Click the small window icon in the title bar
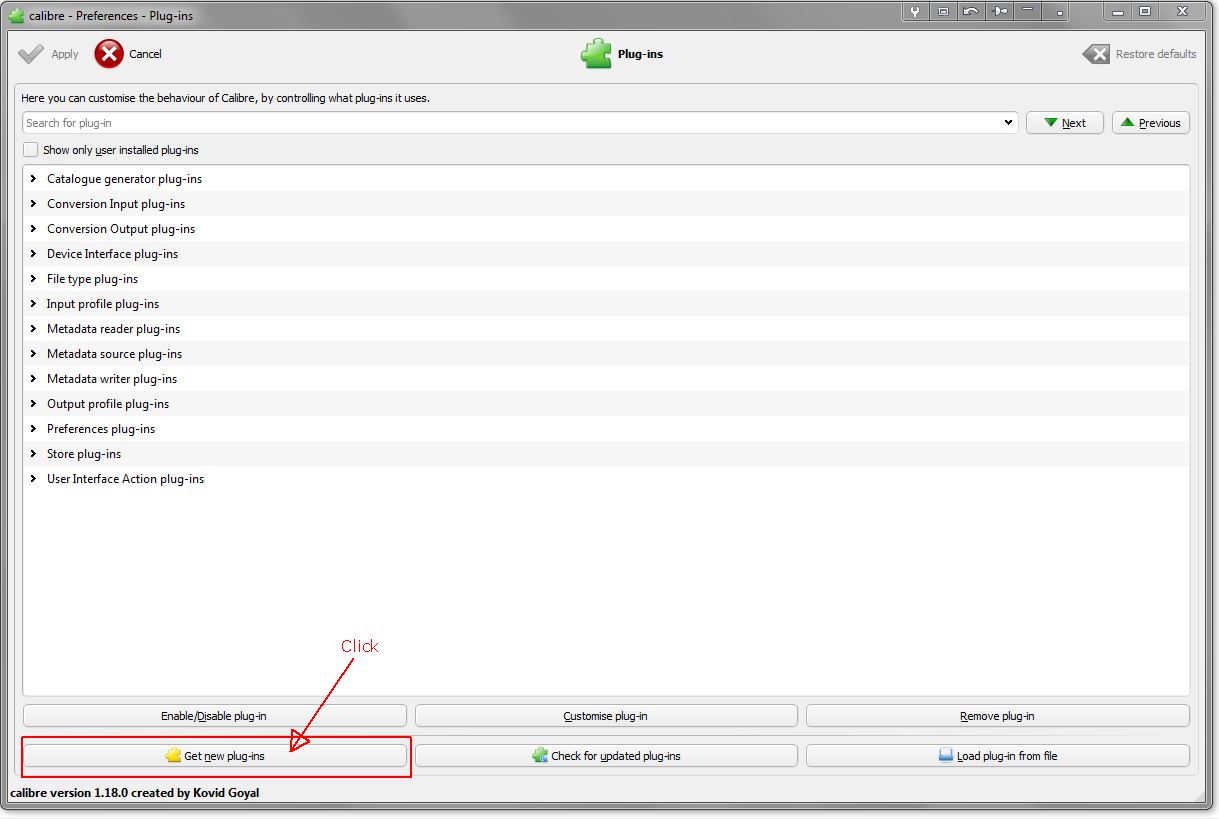Viewport: 1219px width, 819px height. point(943,11)
